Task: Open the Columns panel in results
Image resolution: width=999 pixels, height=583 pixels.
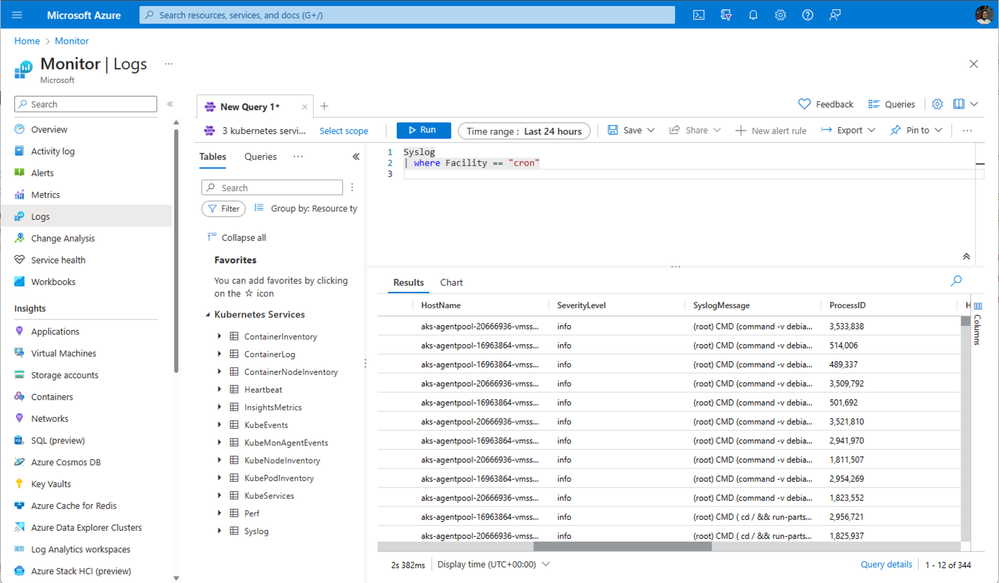Action: (x=977, y=324)
